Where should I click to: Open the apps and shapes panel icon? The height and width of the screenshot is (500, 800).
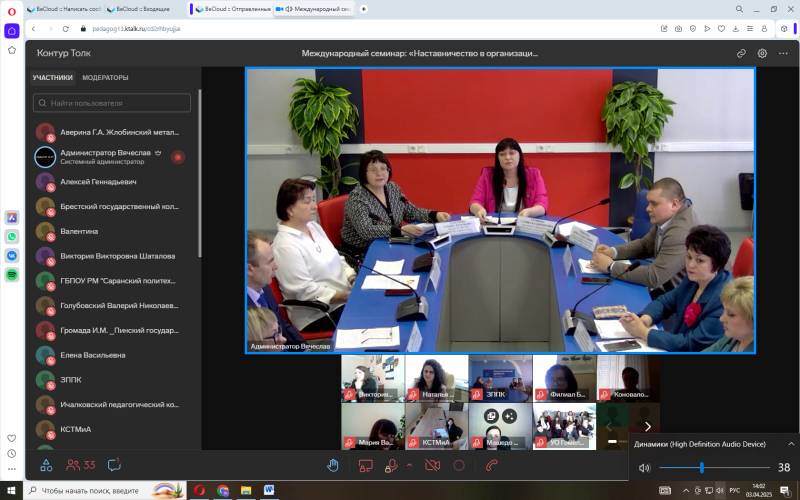pos(46,465)
